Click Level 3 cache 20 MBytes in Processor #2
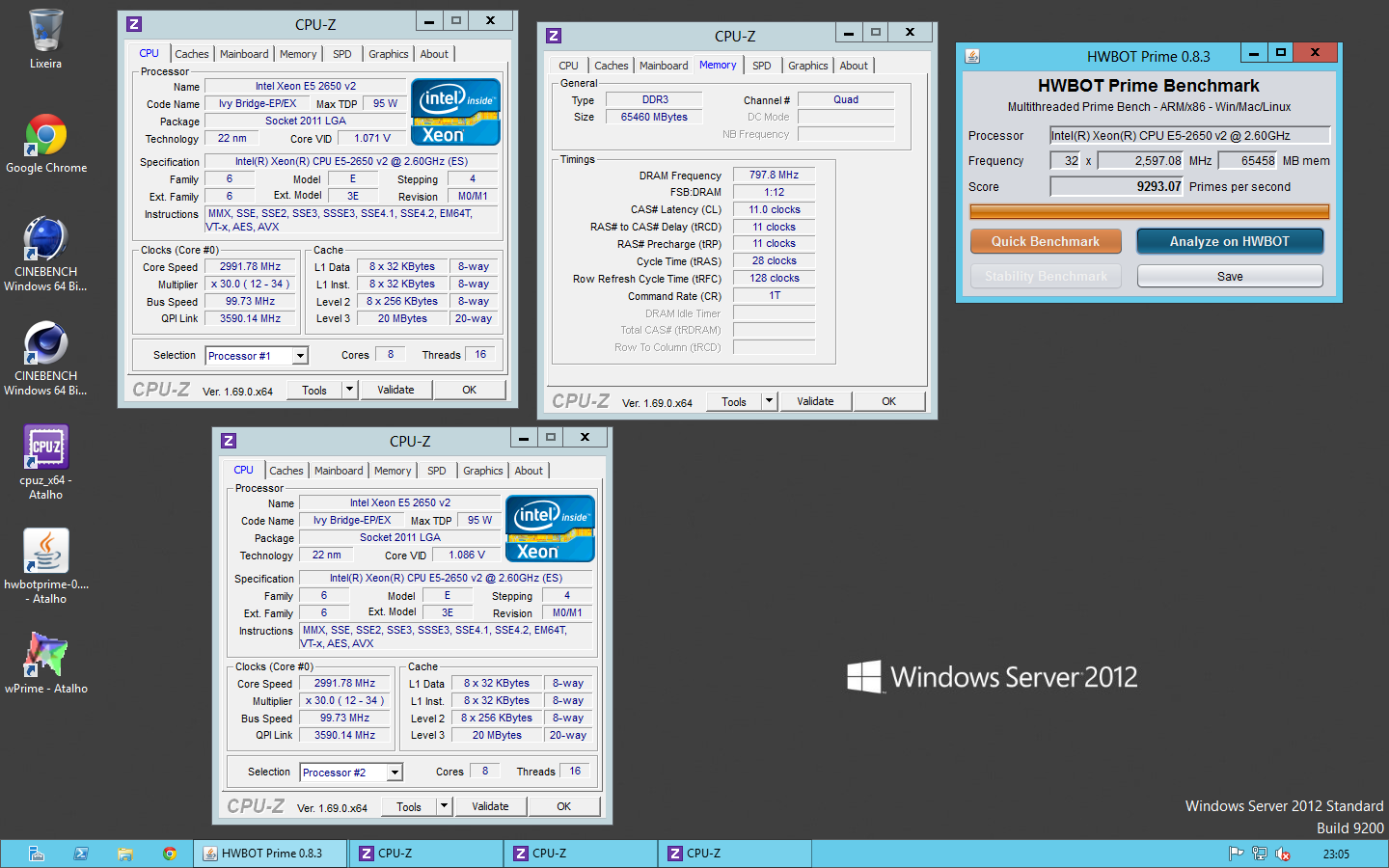 coord(497,735)
